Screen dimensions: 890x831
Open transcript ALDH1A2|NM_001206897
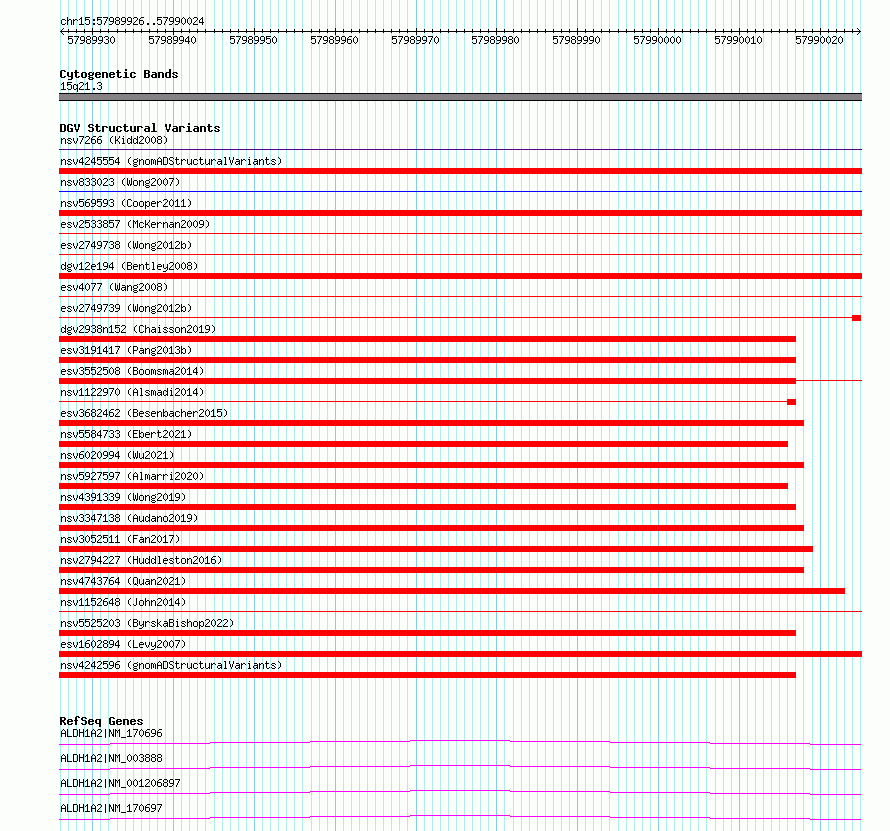120,783
